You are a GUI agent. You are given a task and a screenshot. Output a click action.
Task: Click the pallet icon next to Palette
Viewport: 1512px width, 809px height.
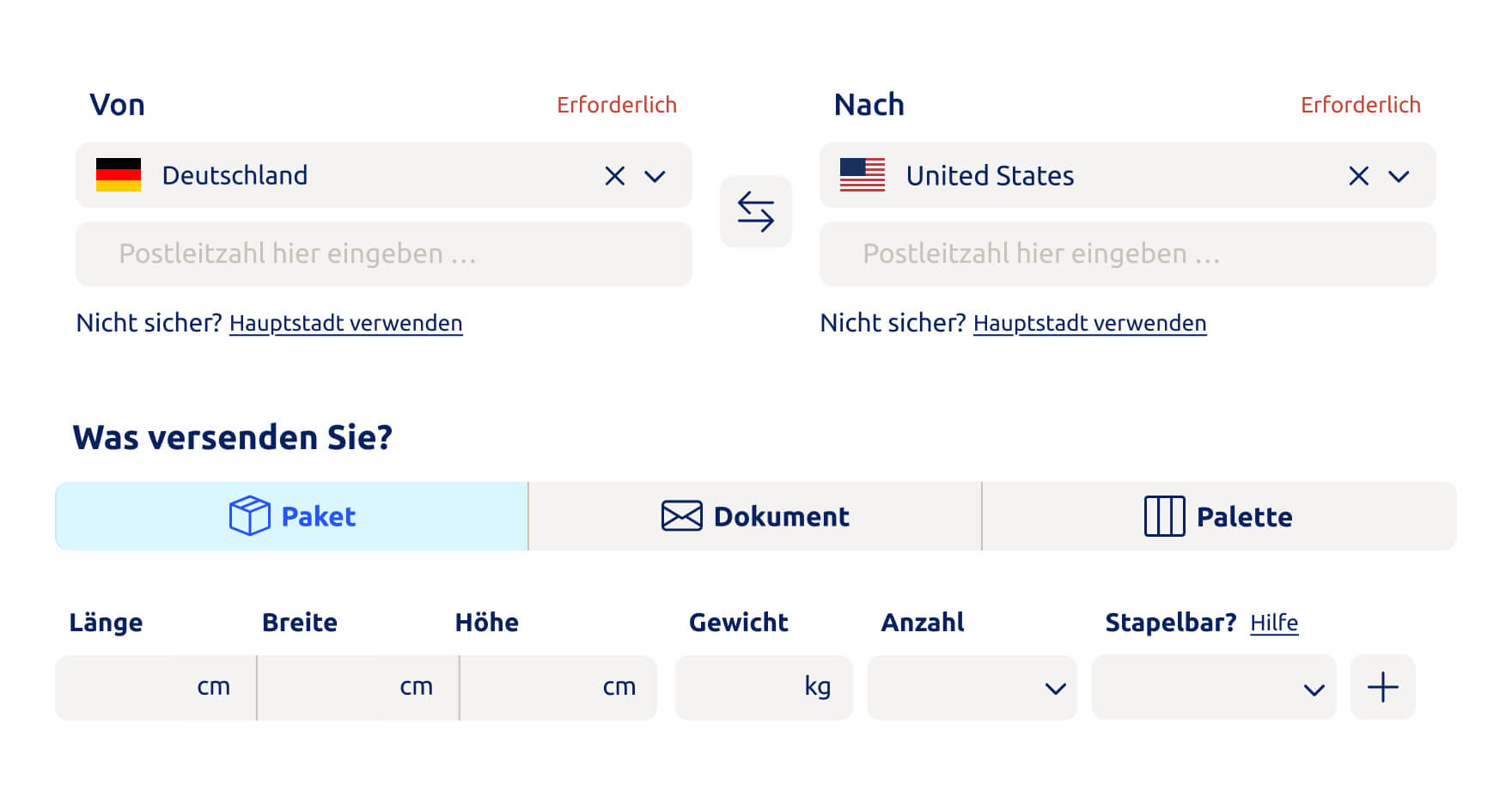click(1164, 516)
